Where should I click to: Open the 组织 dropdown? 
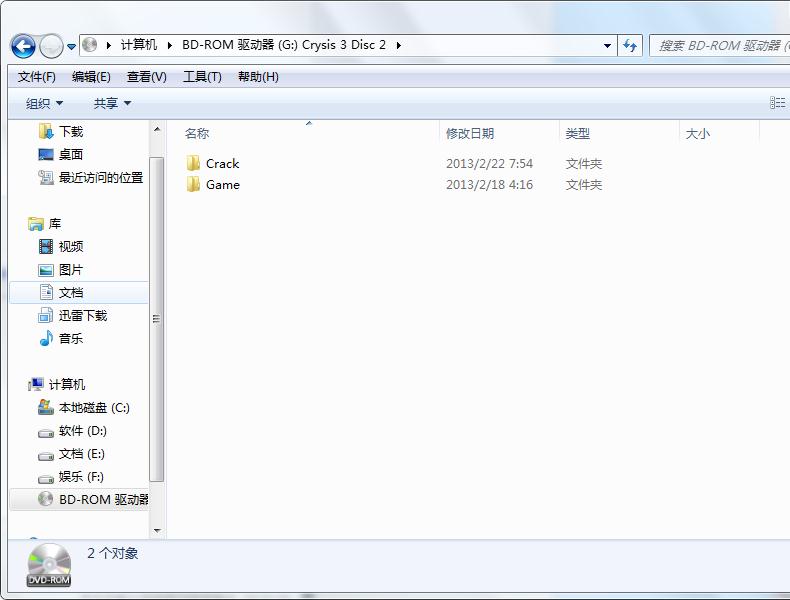(44, 103)
